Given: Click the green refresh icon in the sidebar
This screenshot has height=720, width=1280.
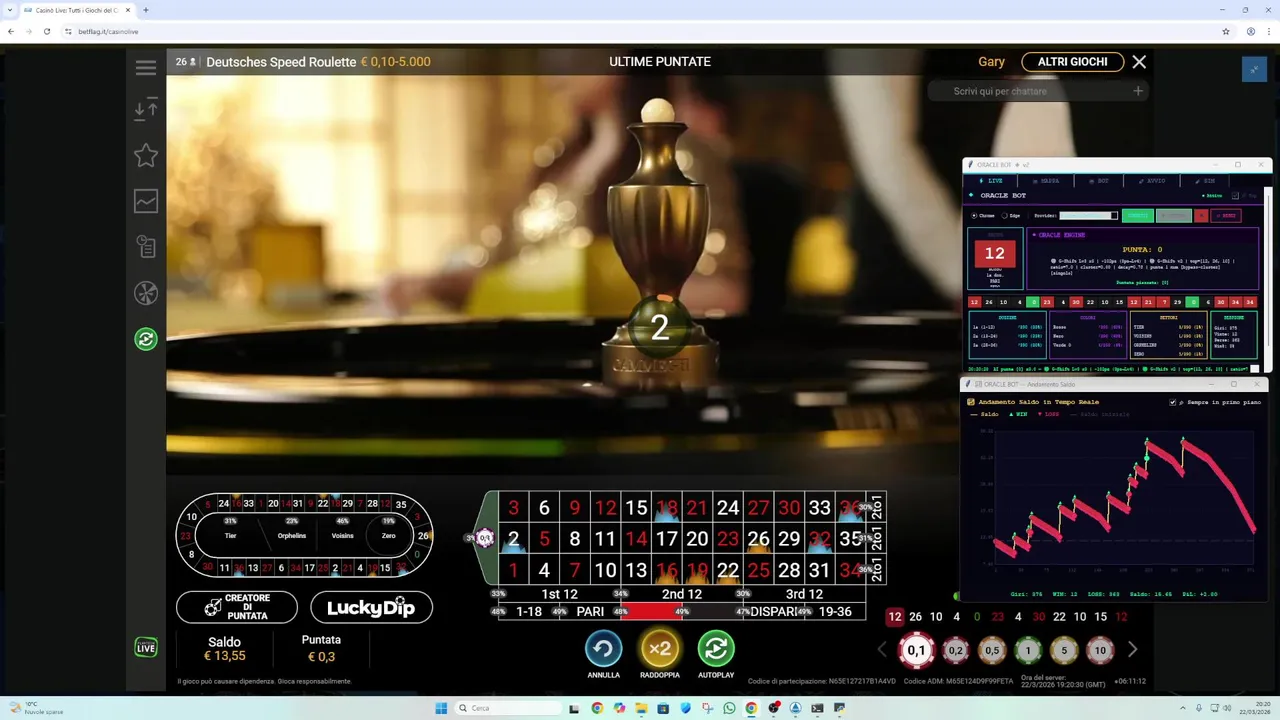Looking at the screenshot, I should [x=146, y=339].
